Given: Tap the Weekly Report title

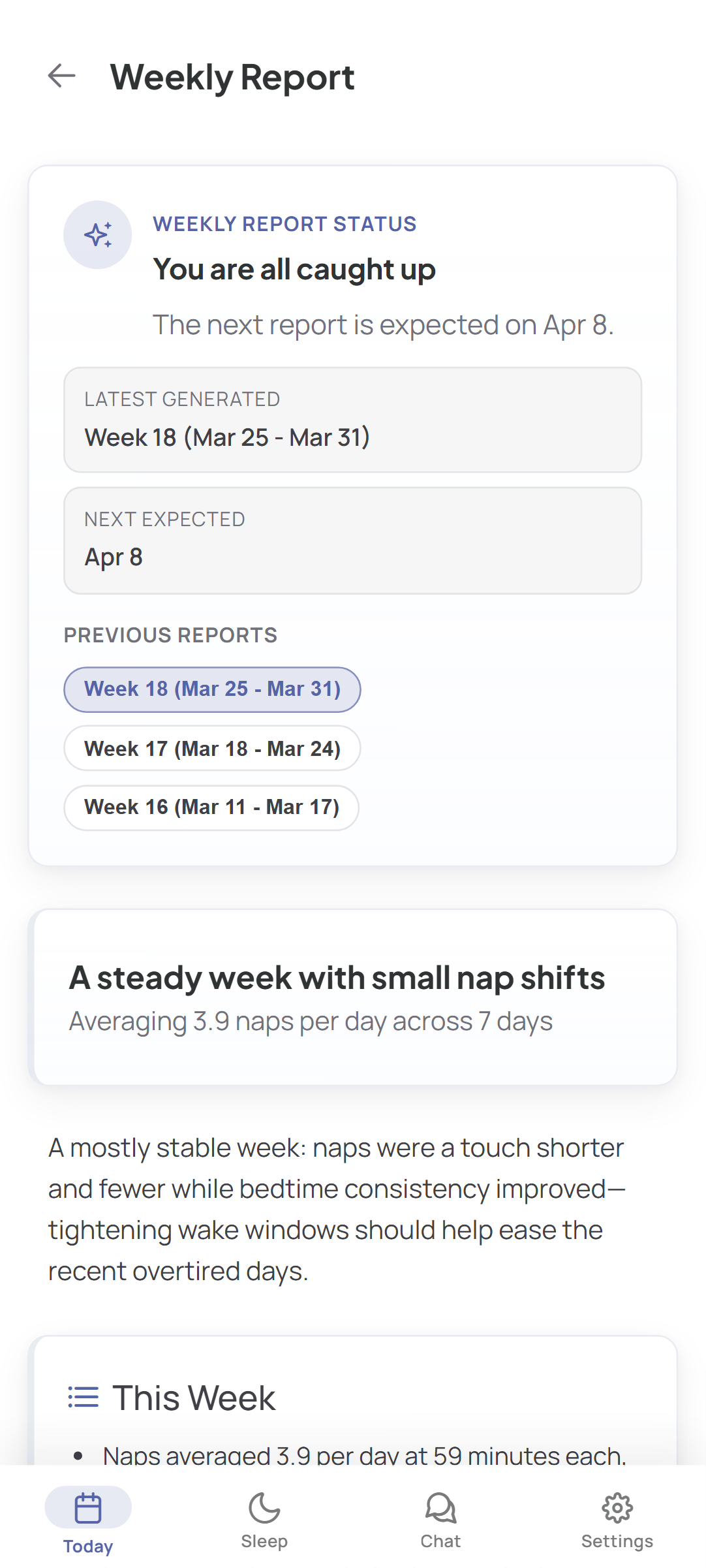Looking at the screenshot, I should click(x=232, y=78).
